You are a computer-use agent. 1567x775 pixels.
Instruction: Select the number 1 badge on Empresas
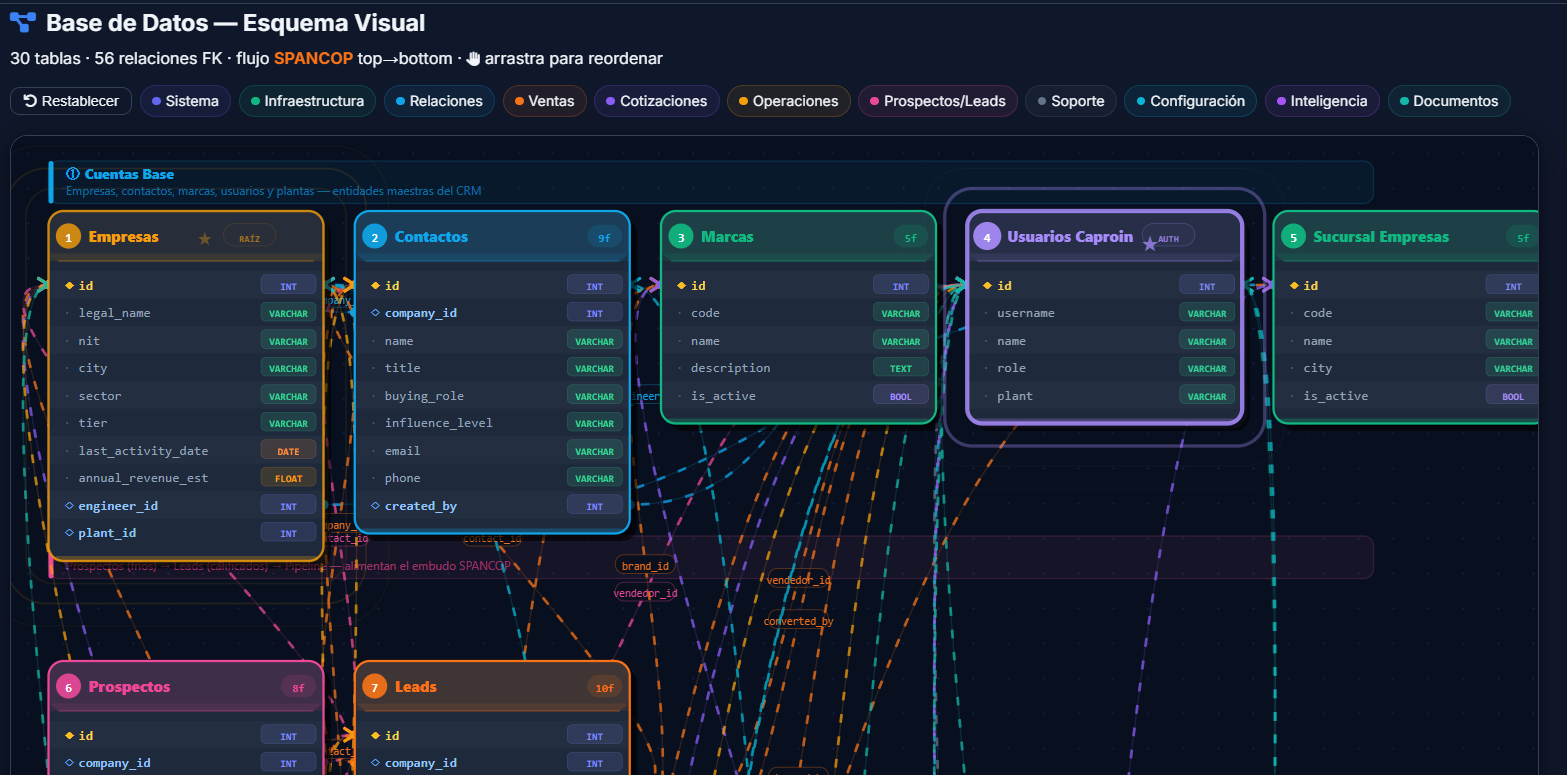68,237
